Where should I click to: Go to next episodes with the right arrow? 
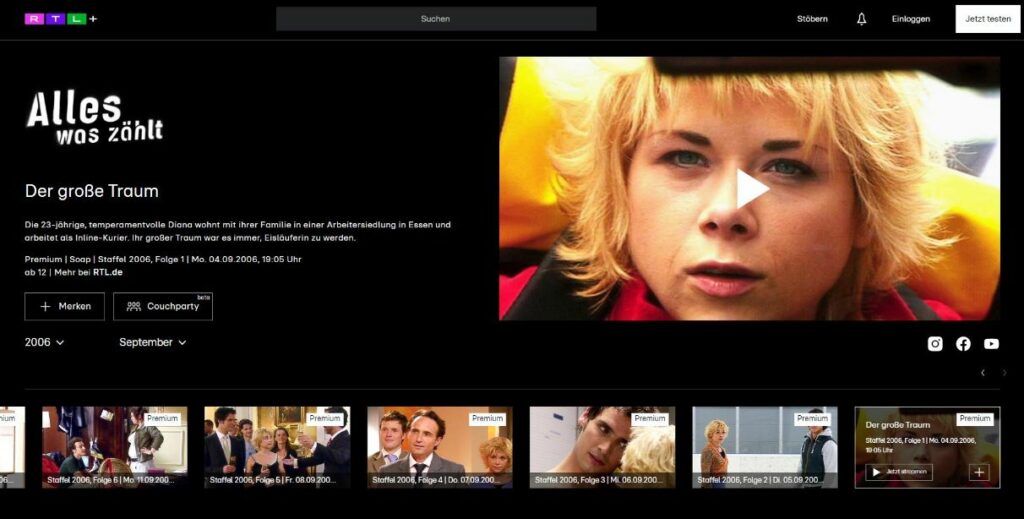point(1004,373)
